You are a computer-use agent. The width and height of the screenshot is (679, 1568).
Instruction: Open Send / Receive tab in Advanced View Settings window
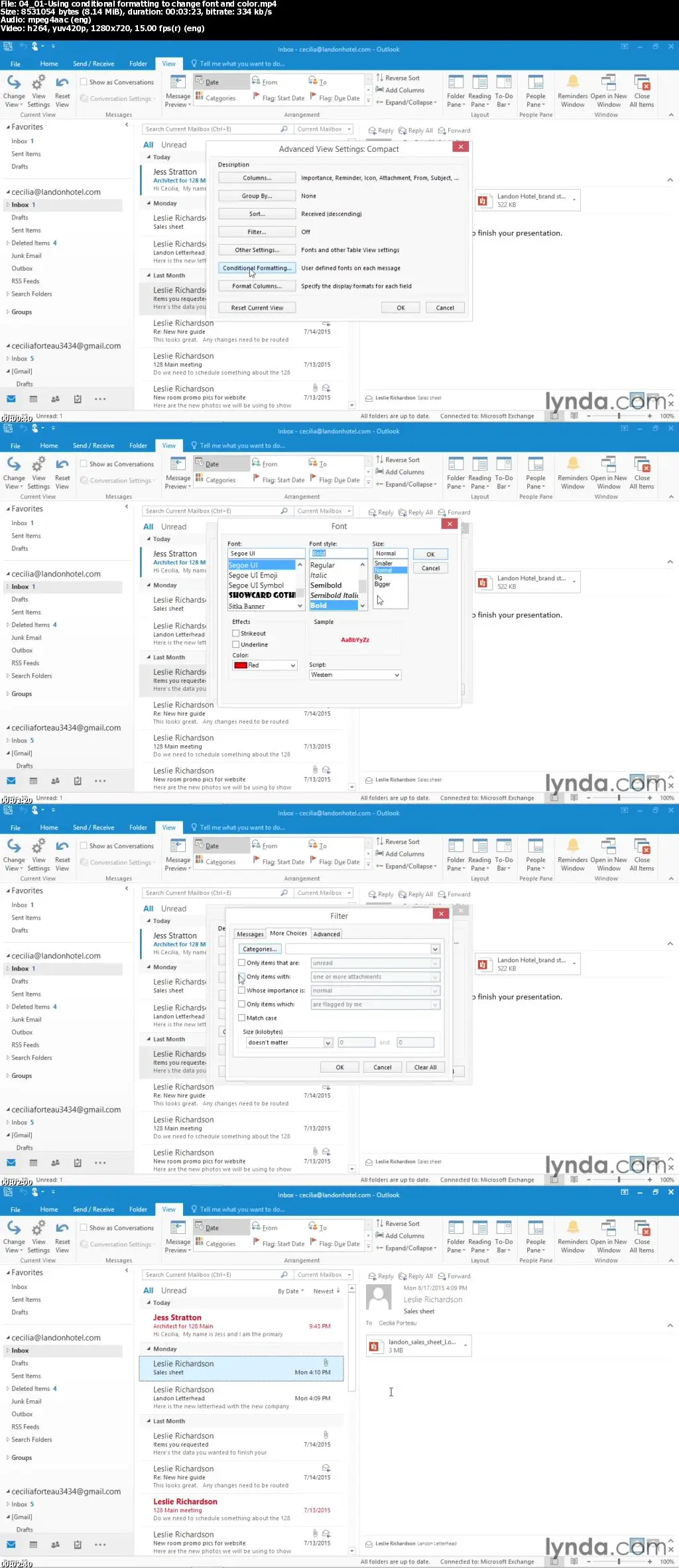[x=93, y=64]
